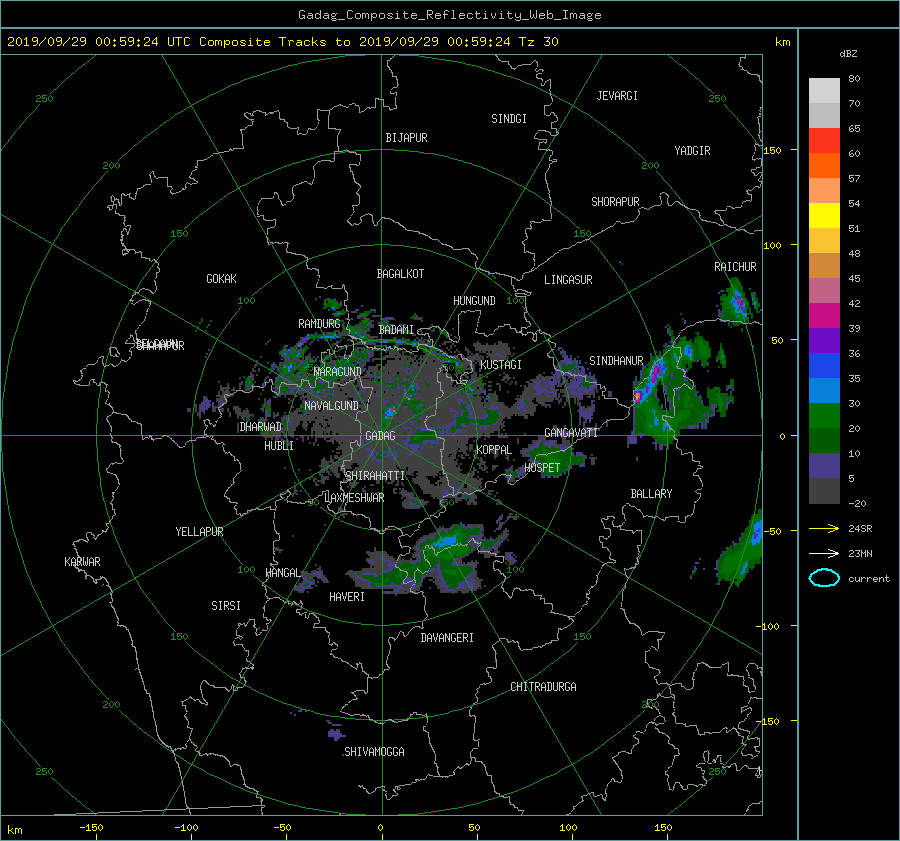
Task: Click the NAVALGUND city label
Action: tap(331, 406)
